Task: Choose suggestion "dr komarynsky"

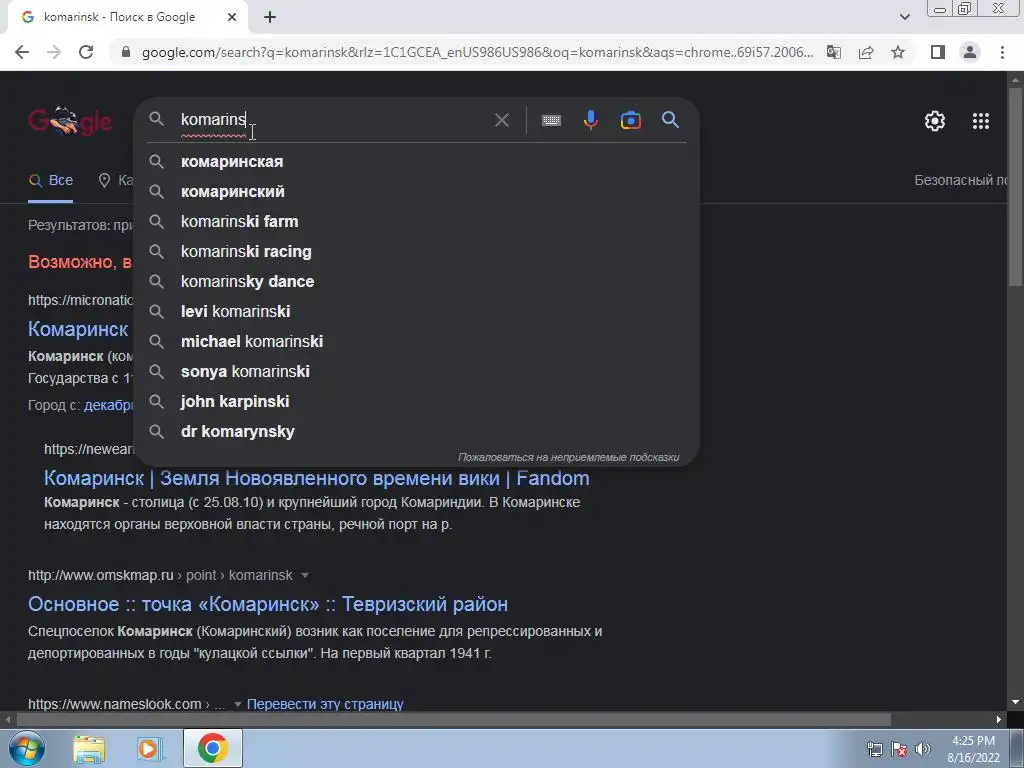Action: coord(417,432)
